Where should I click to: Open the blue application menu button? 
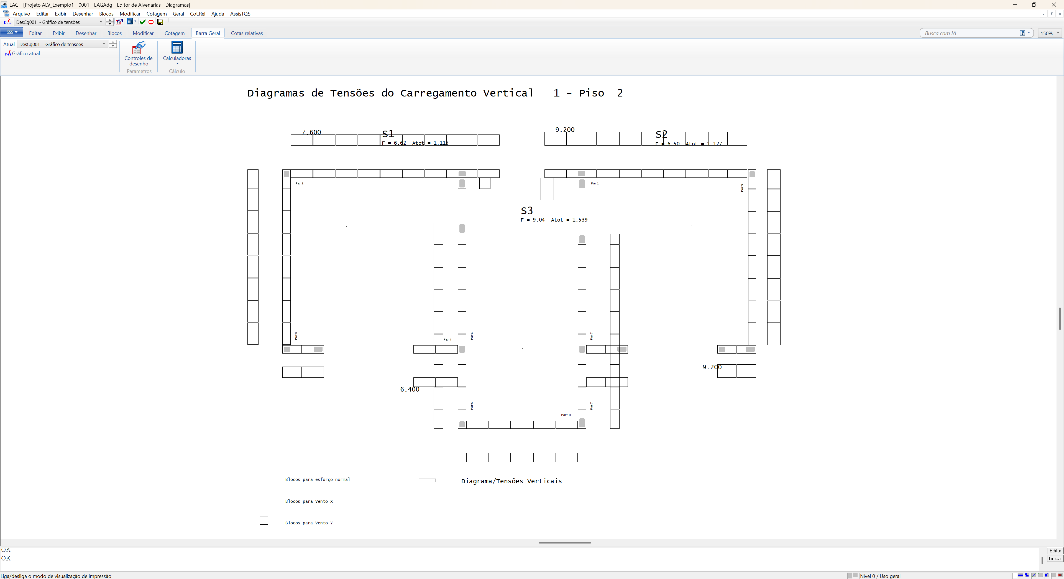click(12, 33)
